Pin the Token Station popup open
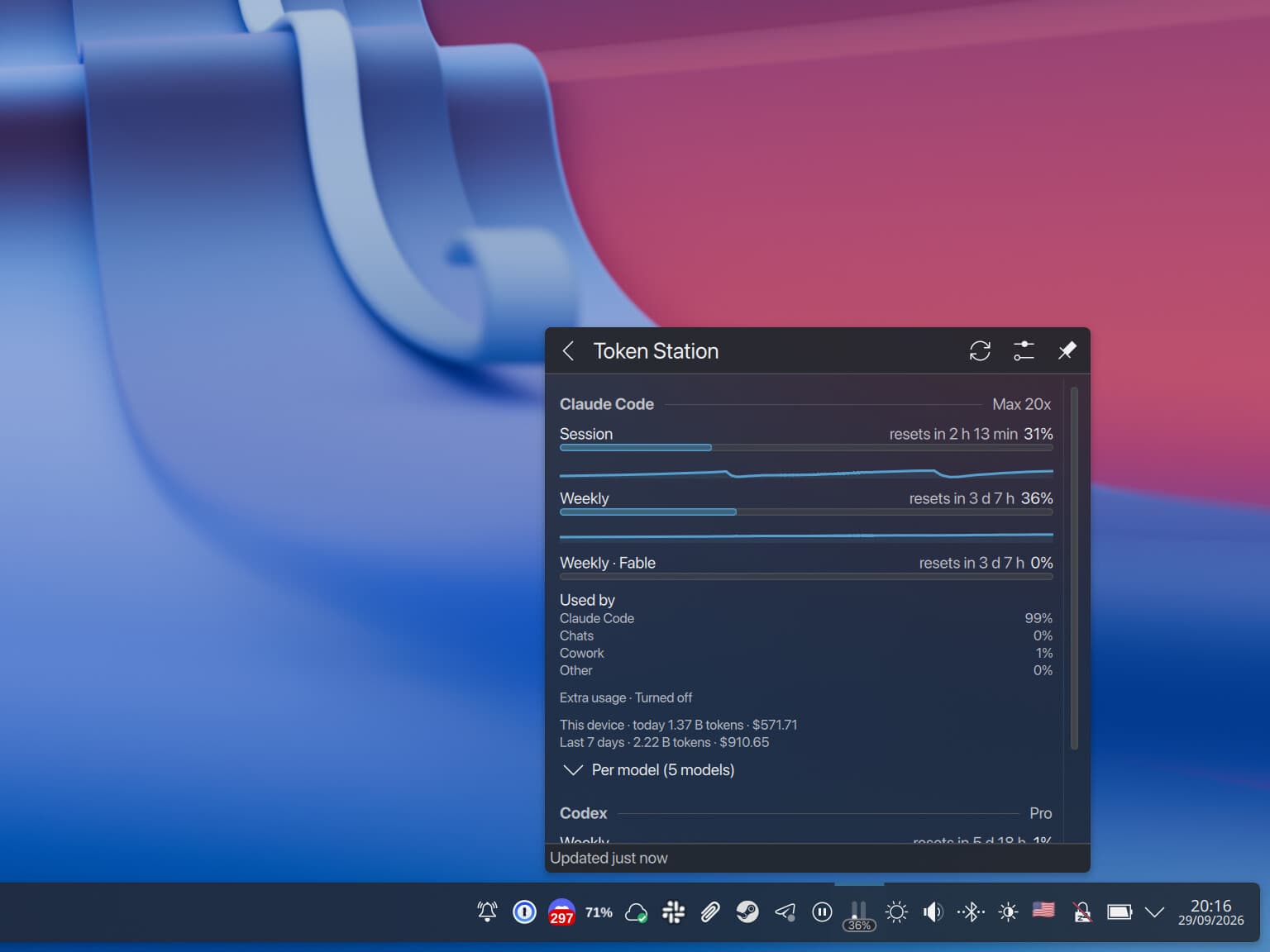The width and height of the screenshot is (1270, 952). tap(1067, 351)
